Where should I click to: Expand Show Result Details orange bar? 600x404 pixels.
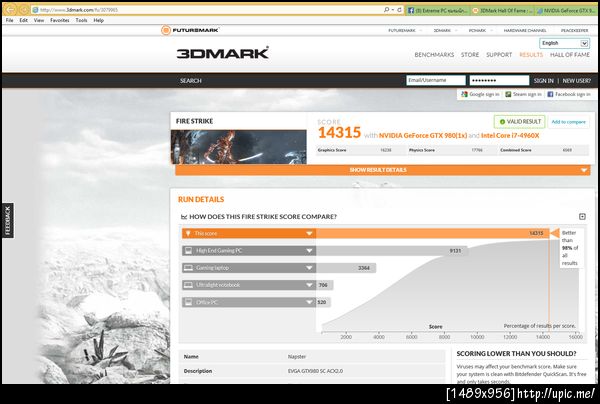[x=383, y=170]
